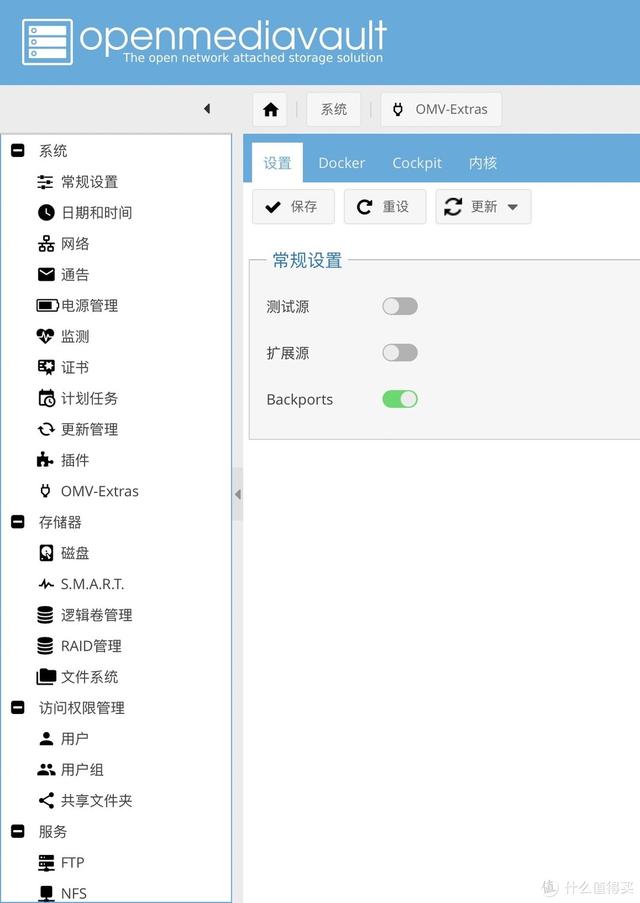Click the calendar icon for 计划任务

(46, 398)
